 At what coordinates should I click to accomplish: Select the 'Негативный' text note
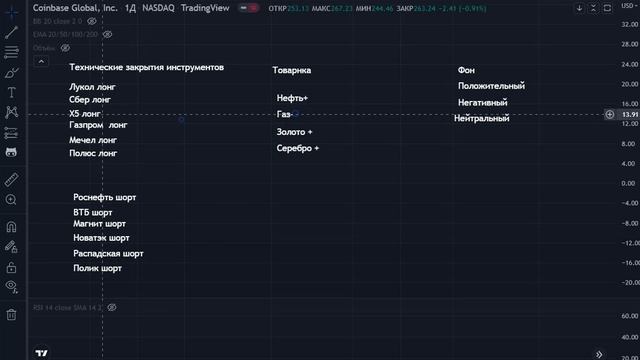(x=482, y=102)
